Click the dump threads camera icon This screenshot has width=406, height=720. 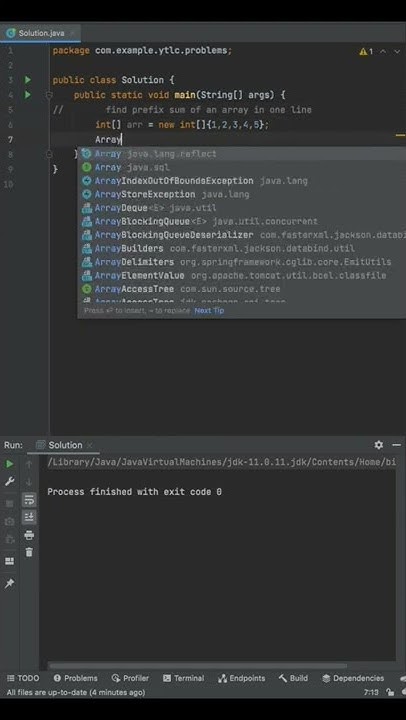pos(9,522)
